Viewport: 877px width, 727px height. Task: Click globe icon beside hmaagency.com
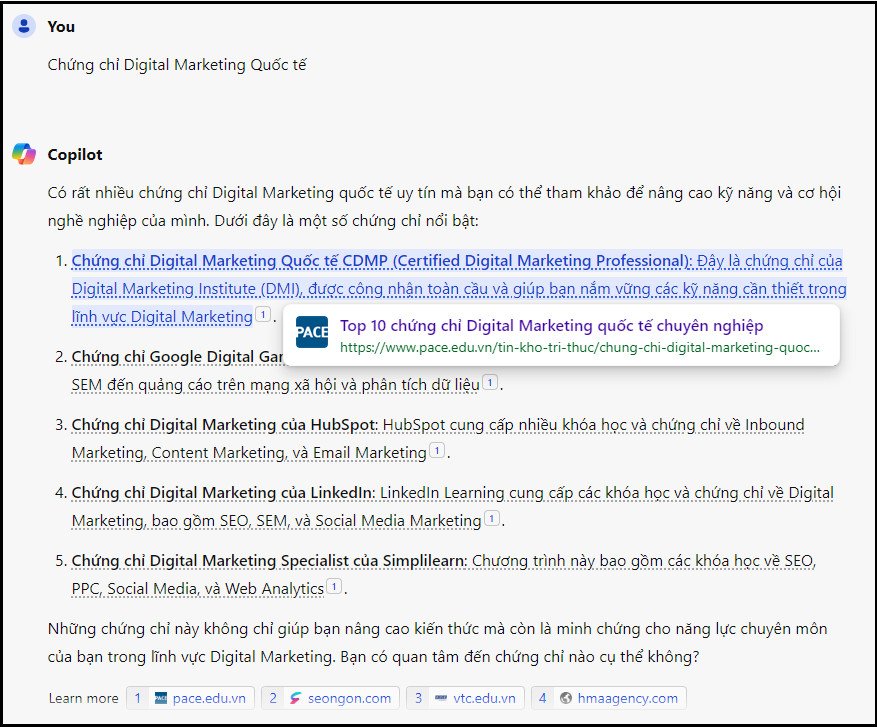[x=565, y=698]
